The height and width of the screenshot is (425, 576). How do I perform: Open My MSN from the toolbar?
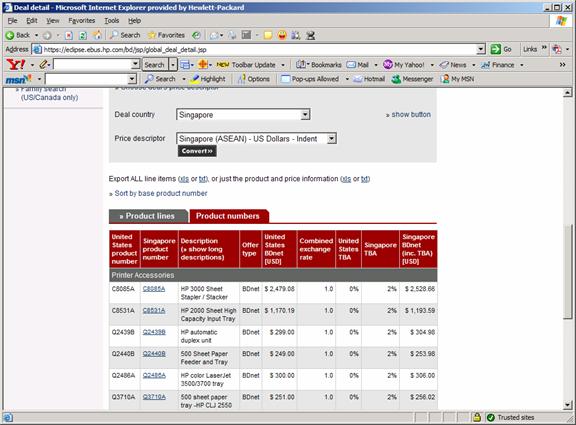458,79
